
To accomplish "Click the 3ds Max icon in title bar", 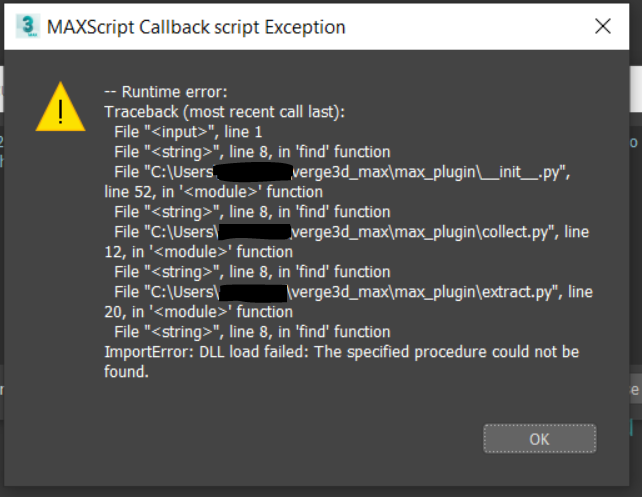I will point(28,26).
